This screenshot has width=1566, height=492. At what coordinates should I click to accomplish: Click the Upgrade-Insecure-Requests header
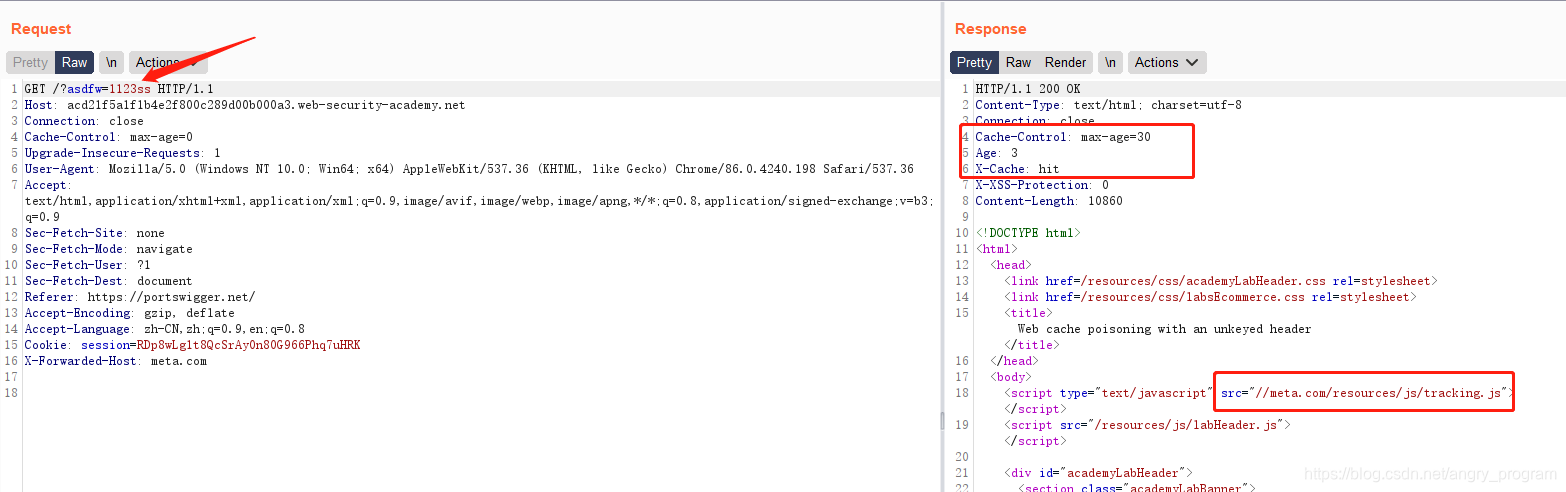pyautogui.click(x=123, y=153)
